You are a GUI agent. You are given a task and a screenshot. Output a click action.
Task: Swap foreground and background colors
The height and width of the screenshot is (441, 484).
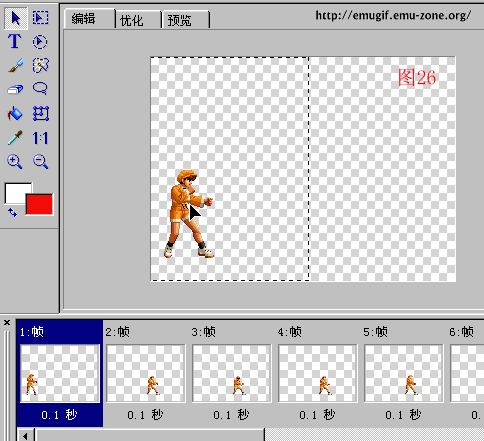12,212
